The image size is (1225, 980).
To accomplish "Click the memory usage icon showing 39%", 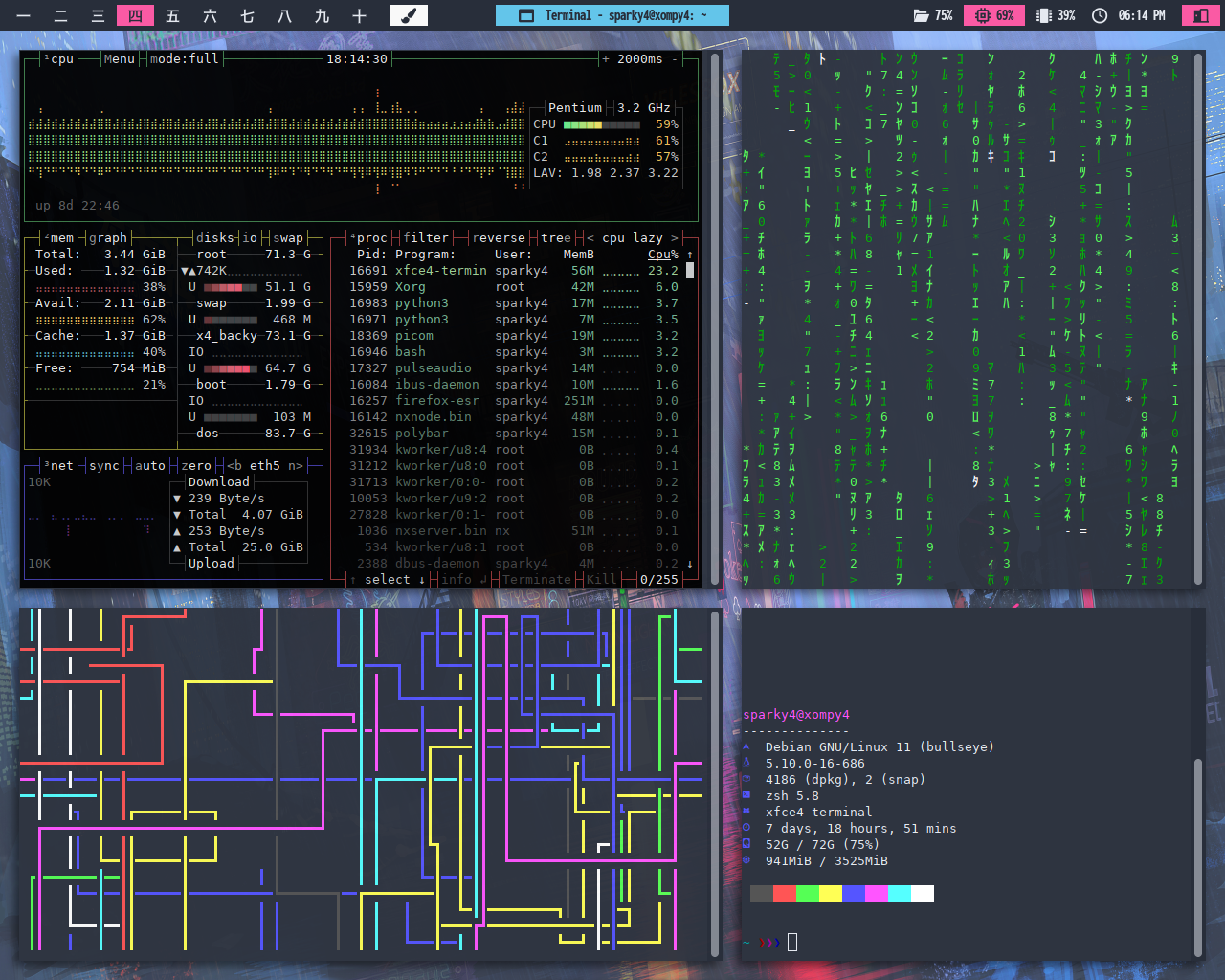I will pyautogui.click(x=1044, y=15).
